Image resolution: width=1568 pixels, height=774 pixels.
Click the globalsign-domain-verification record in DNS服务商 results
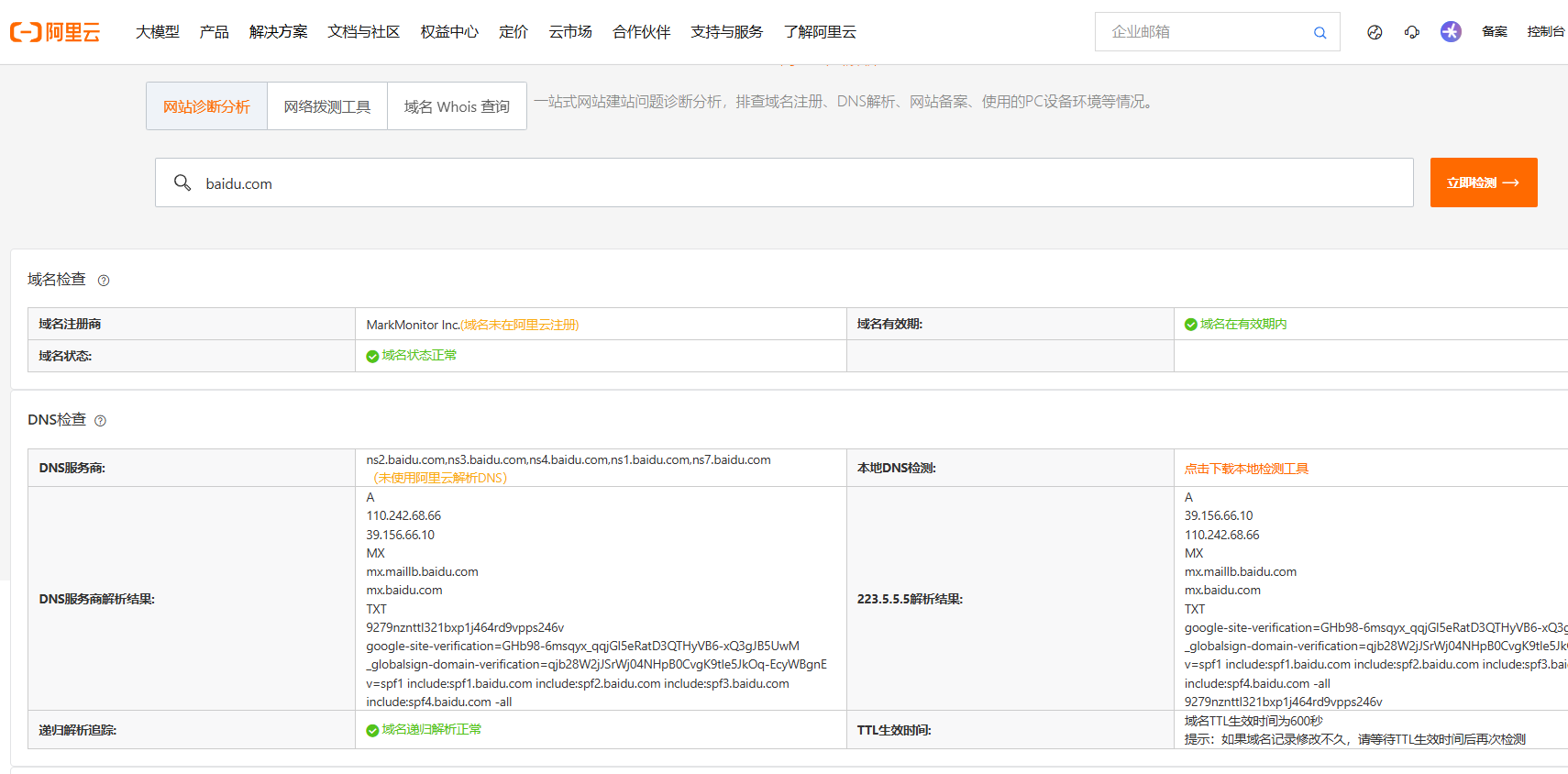click(x=597, y=665)
